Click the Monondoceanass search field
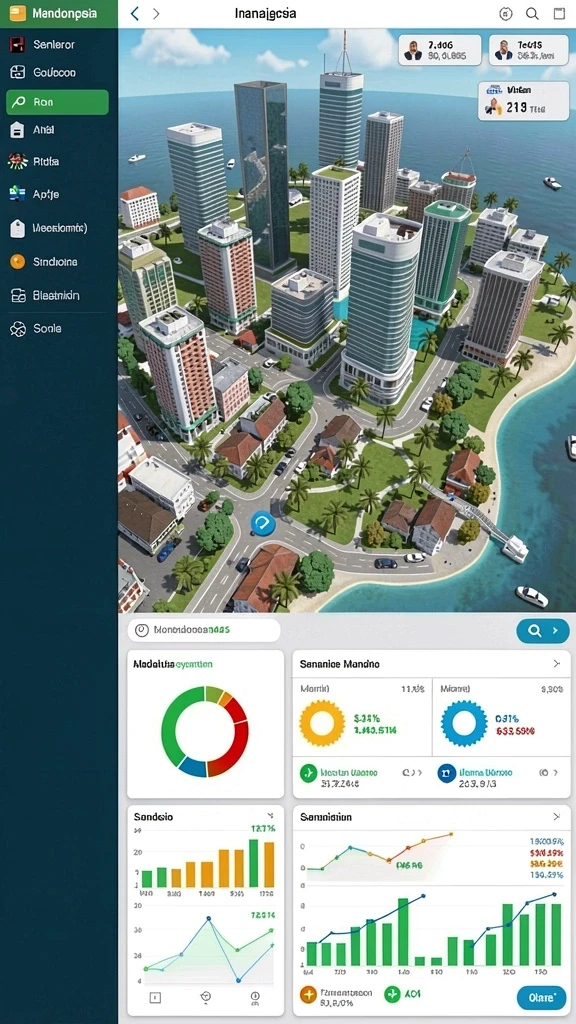The width and height of the screenshot is (576, 1024). [x=204, y=630]
